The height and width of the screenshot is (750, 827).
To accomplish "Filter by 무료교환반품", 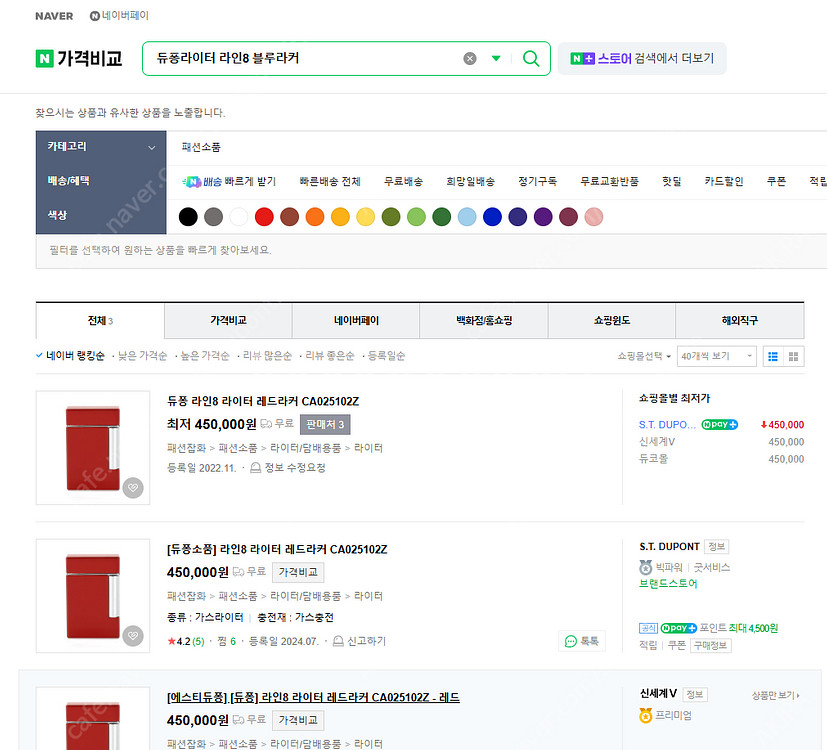I will point(609,181).
